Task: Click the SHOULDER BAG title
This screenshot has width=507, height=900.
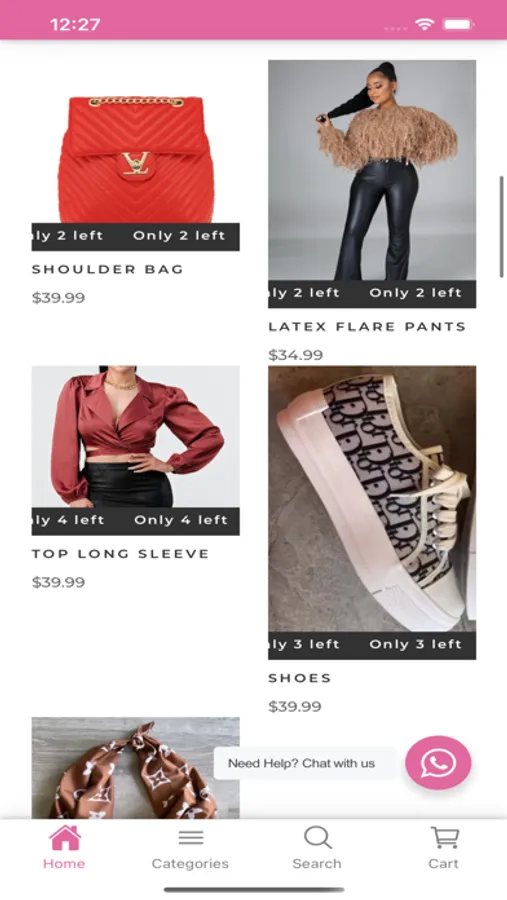Action: 107,269
